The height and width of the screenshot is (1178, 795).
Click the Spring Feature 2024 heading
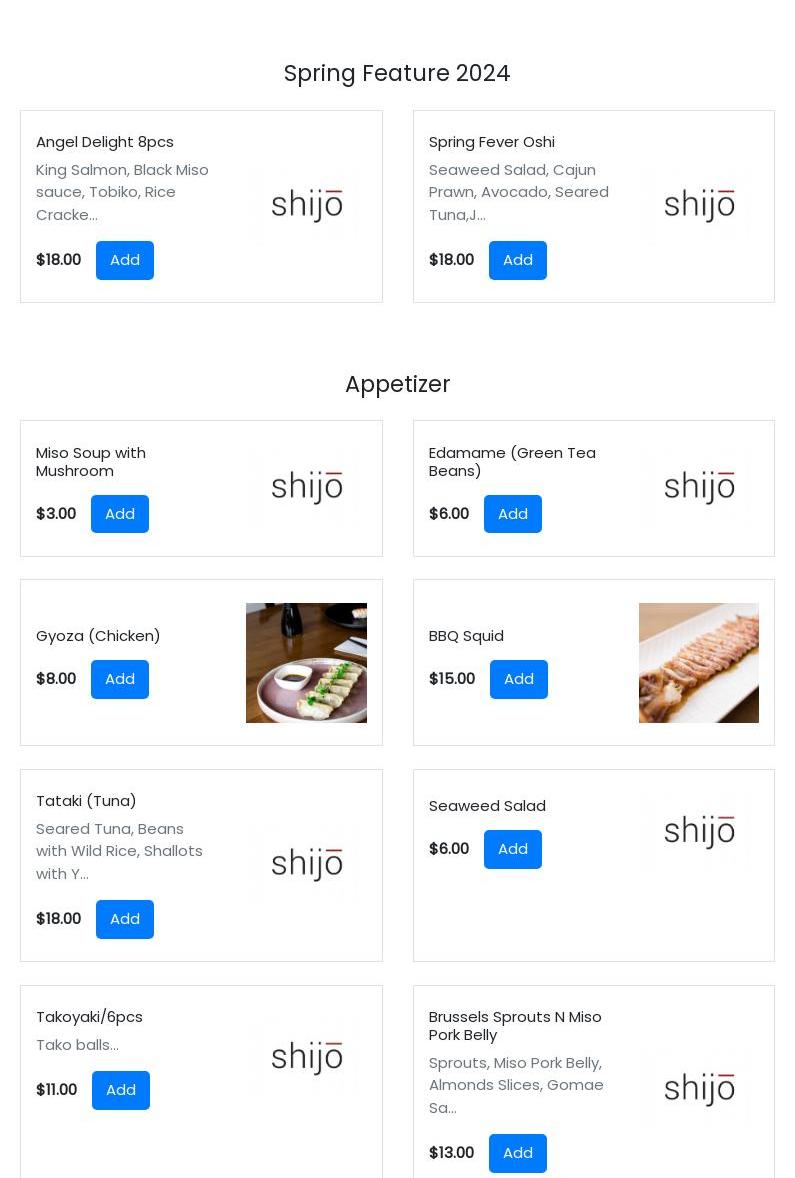[397, 73]
